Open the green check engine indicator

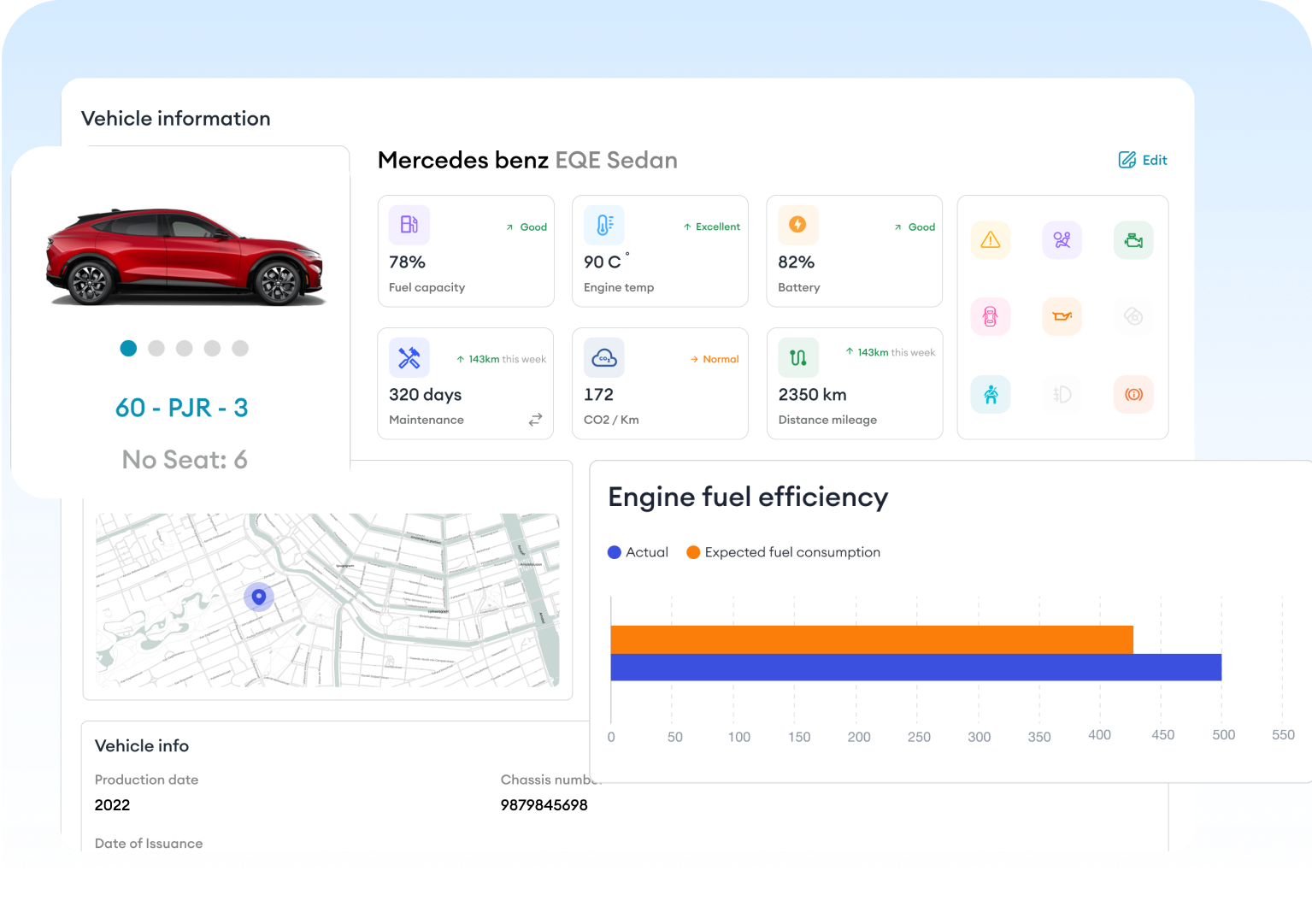[1133, 240]
